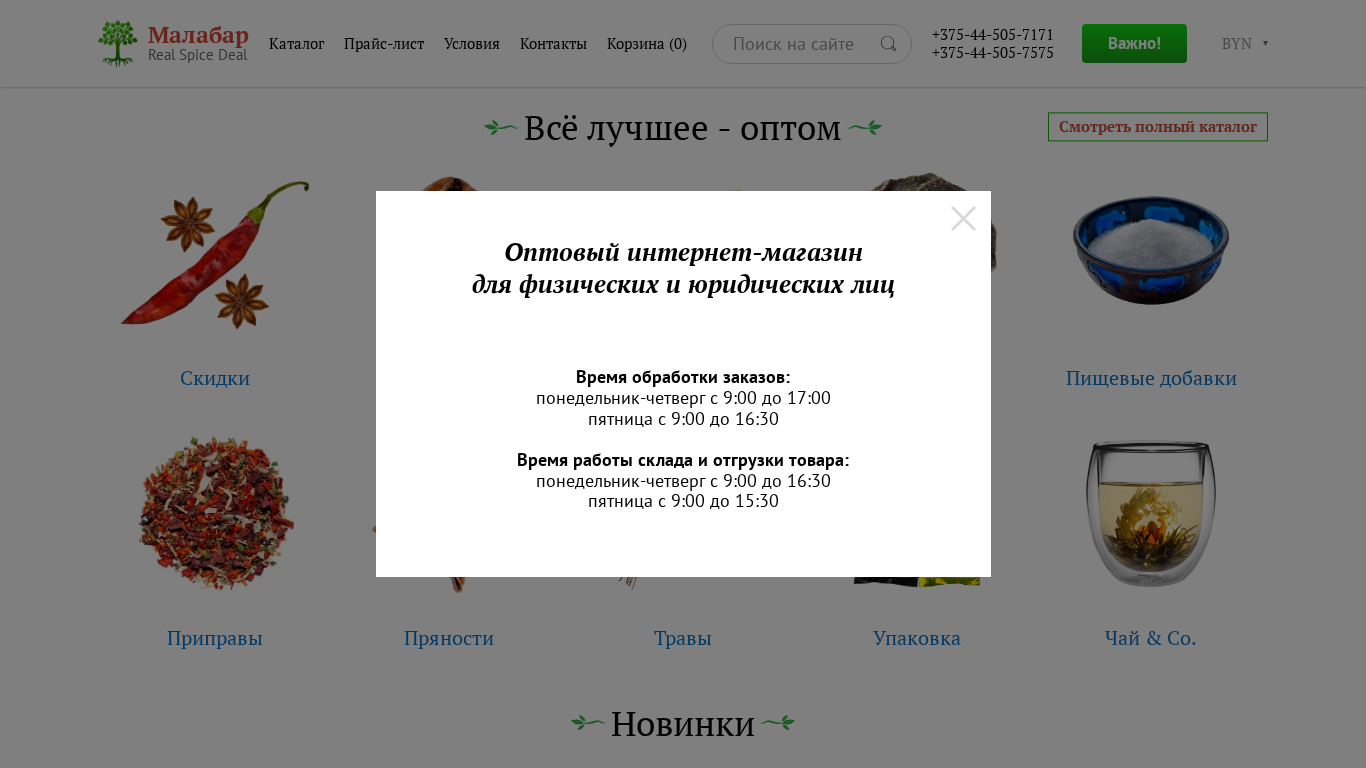Click the chili pepper Скидки image
The height and width of the screenshot is (768, 1366).
(215, 255)
